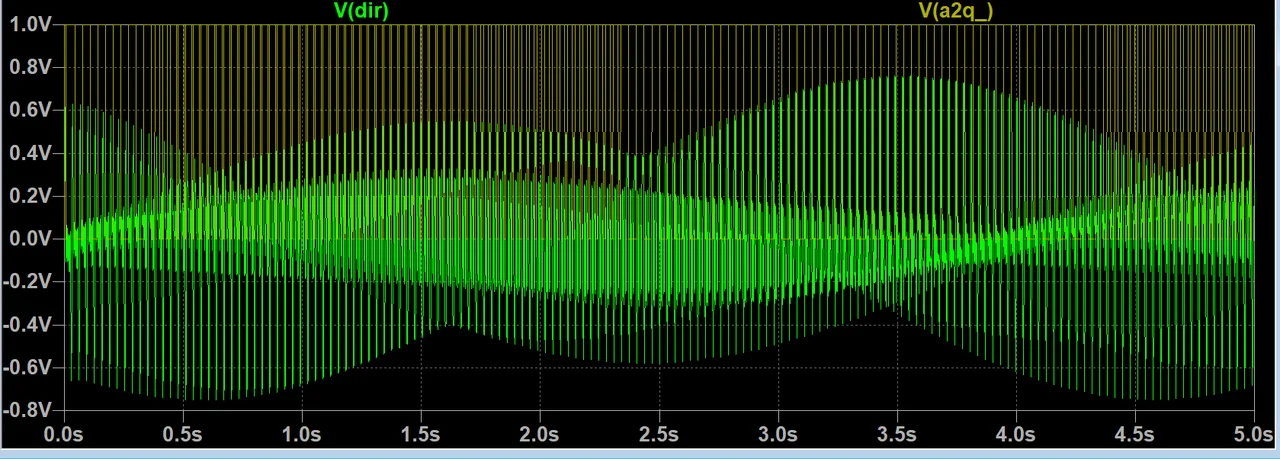Click the -0.4V vertical axis tick label
1280x459 pixels.
(x=28, y=326)
